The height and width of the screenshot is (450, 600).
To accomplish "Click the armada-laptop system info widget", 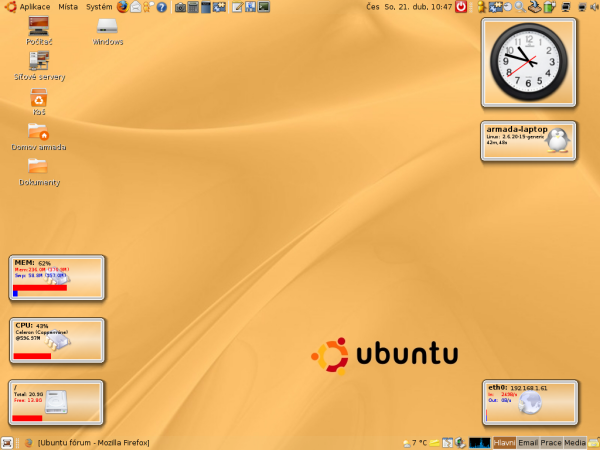I will [528, 141].
